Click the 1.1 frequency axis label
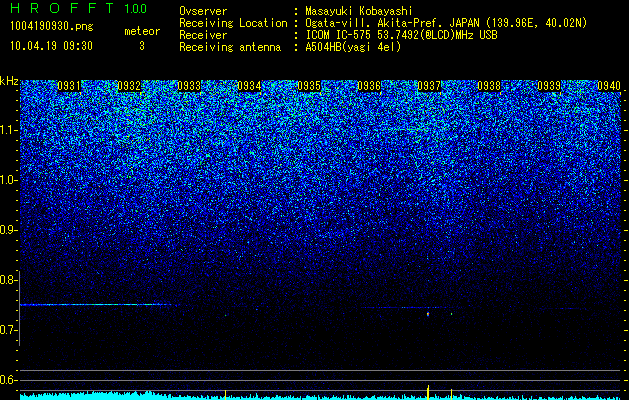Image resolution: width=629 pixels, height=400 pixels. (x=8, y=130)
